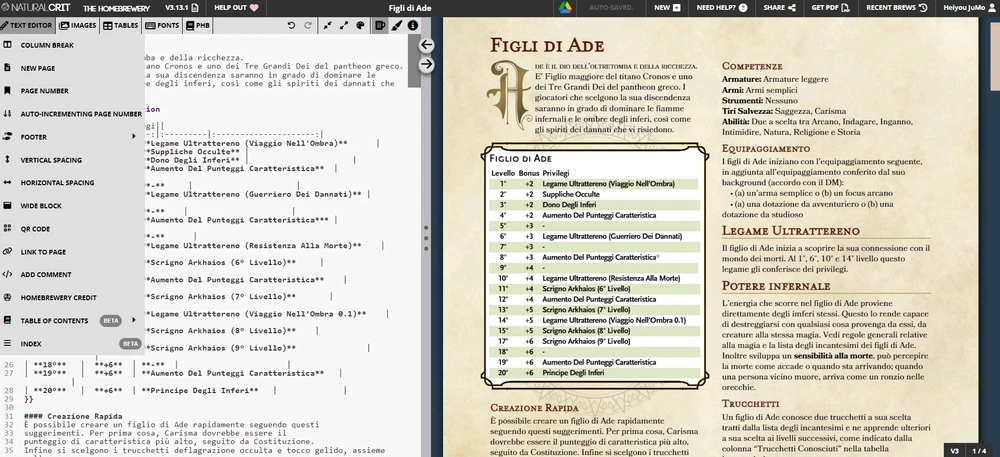Click the expand editor arrows icon
The height and width of the screenshot is (457, 1000).
pos(345,25)
